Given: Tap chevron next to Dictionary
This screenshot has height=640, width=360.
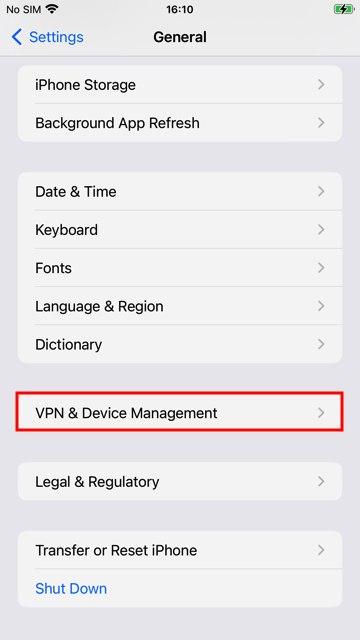Looking at the screenshot, I should click(x=321, y=344).
